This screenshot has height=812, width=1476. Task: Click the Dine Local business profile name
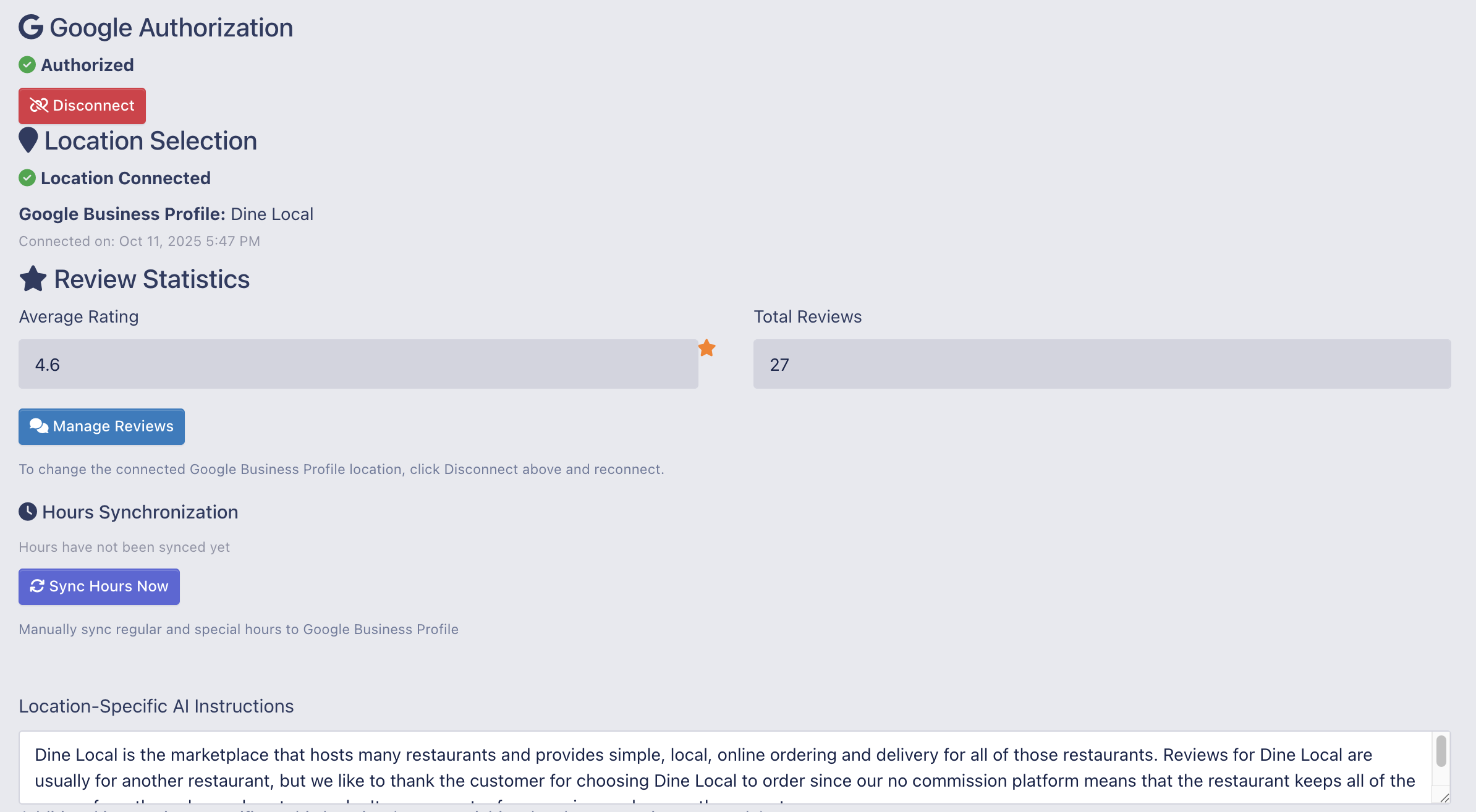272,214
